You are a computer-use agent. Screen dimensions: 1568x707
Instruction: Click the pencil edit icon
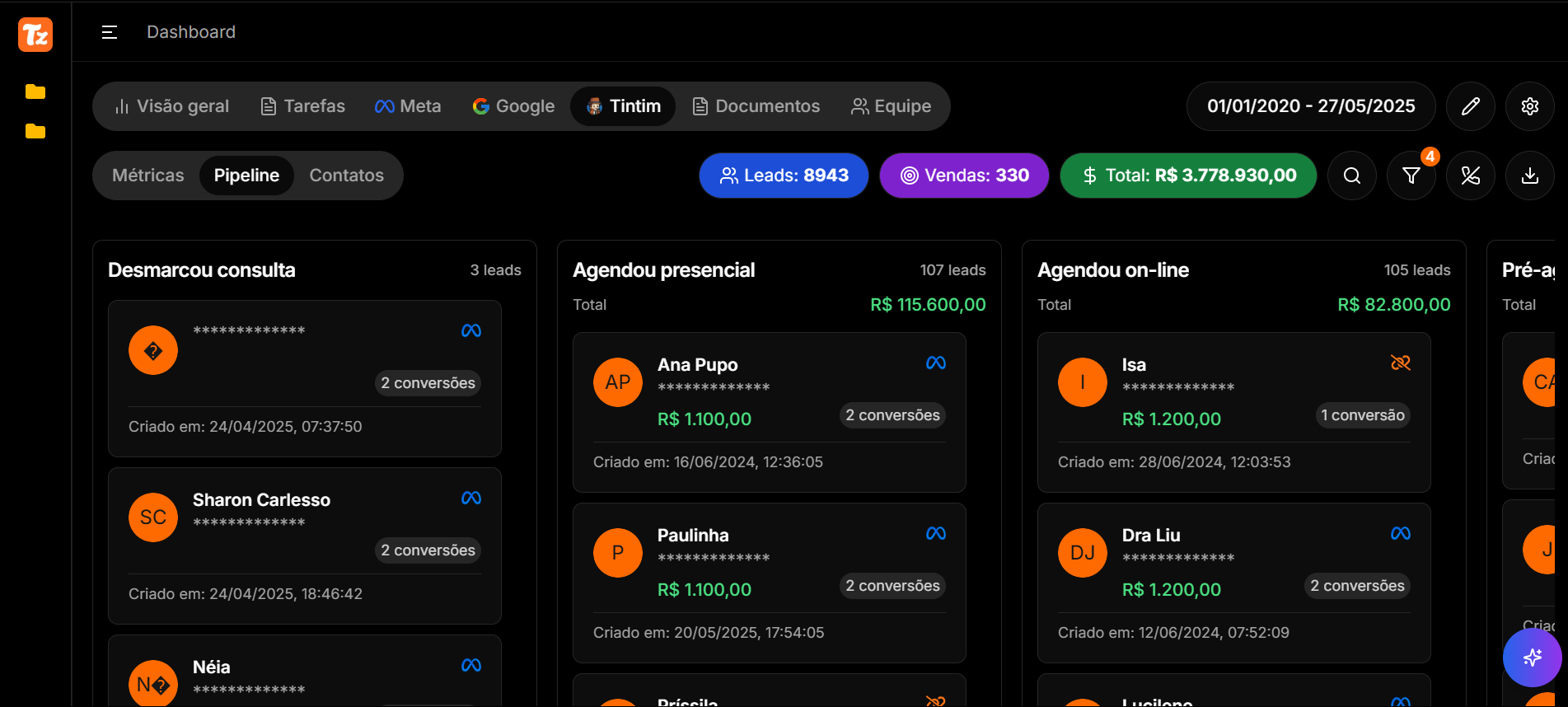(1470, 106)
